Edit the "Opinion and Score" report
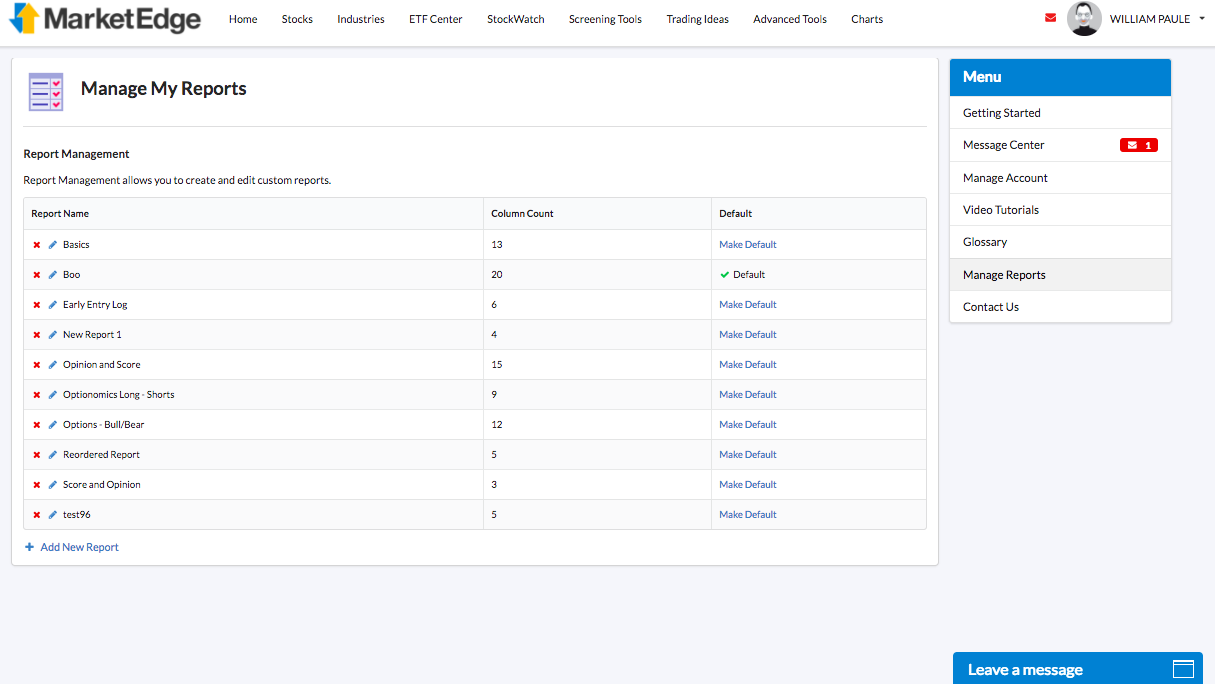The height and width of the screenshot is (684, 1215). coord(51,364)
